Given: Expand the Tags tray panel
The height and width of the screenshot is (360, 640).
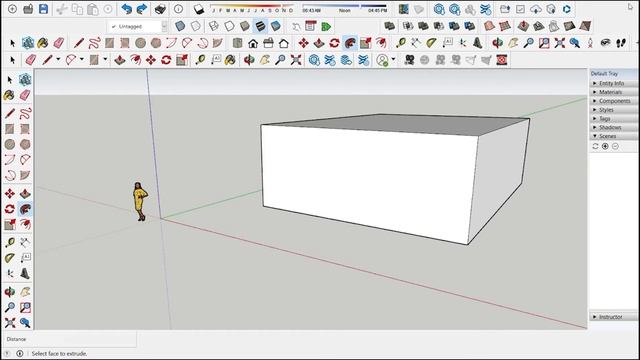Looking at the screenshot, I should click(x=614, y=118).
